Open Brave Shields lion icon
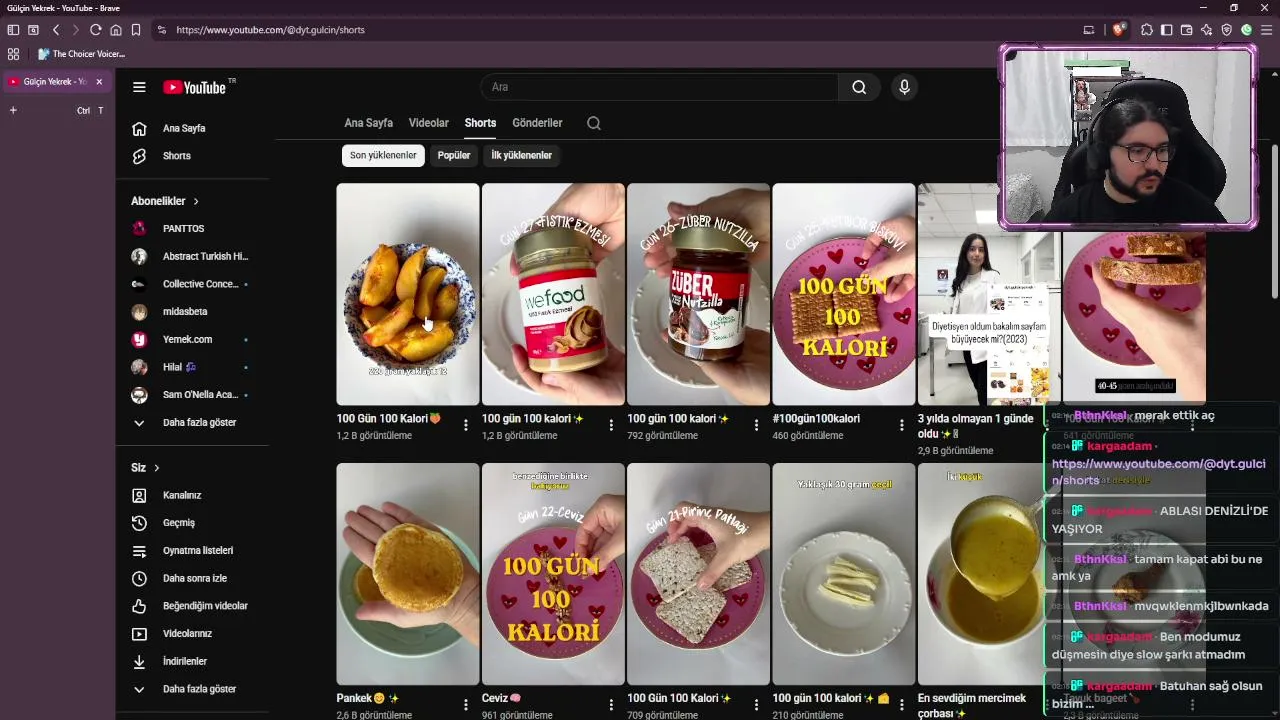 click(1118, 30)
